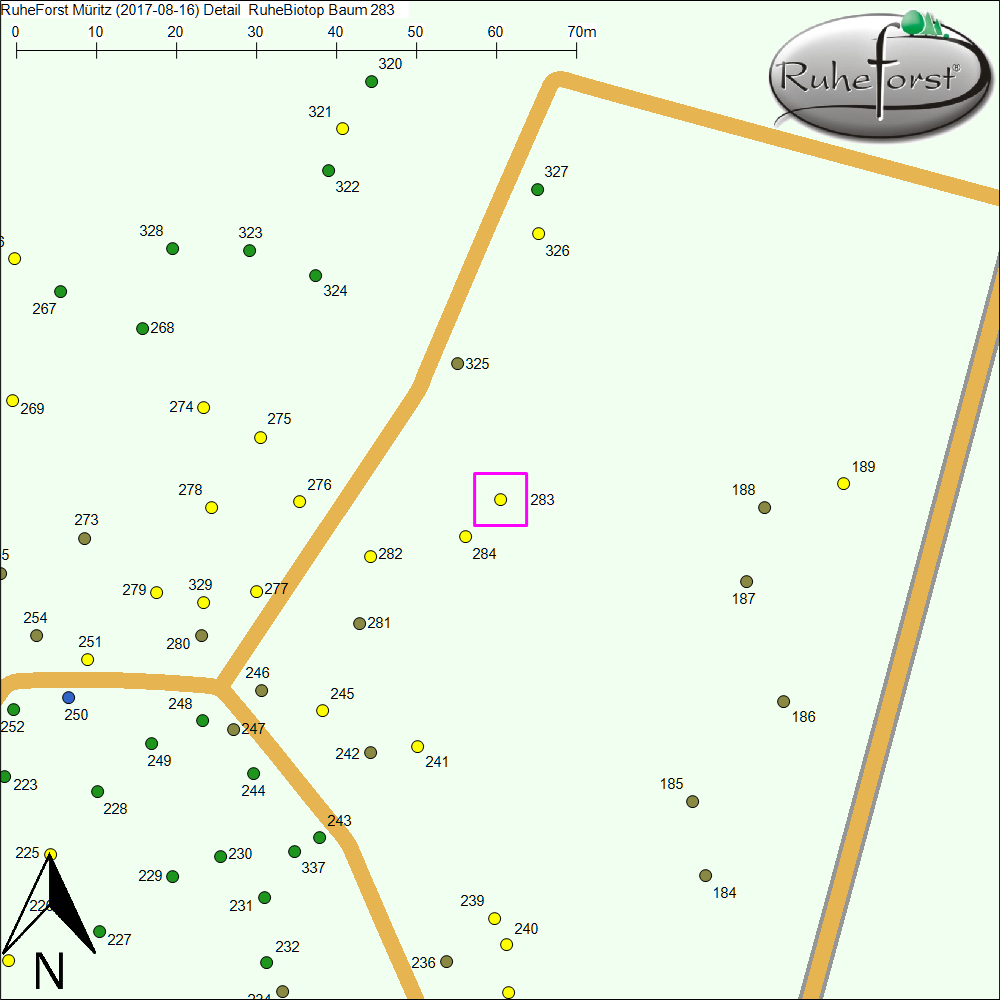Click the yellow tree marker 189

[843, 484]
